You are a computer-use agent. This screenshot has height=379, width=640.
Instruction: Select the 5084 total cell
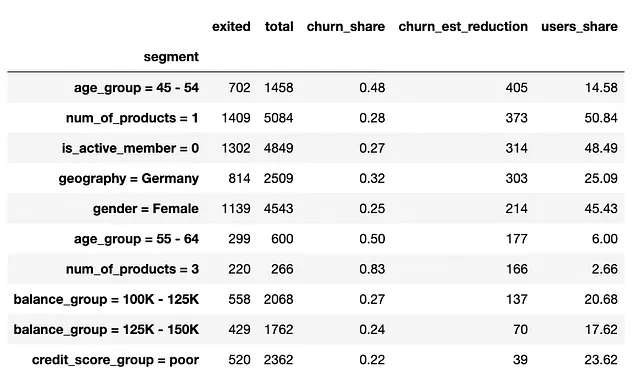point(278,118)
